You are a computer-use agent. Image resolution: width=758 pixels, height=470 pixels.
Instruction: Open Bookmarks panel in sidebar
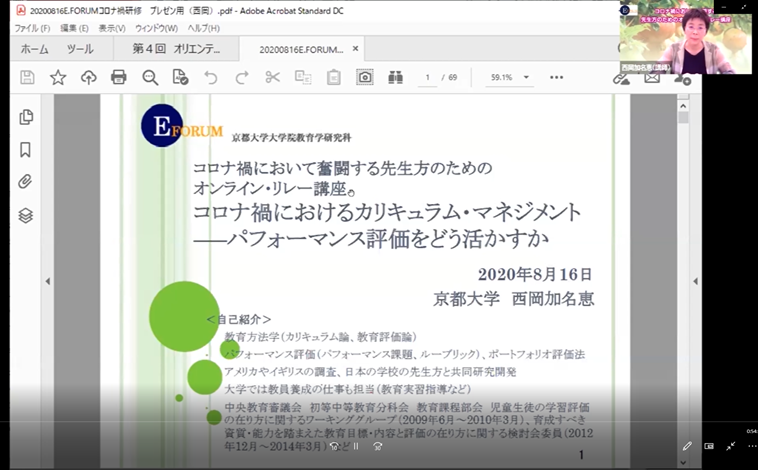tap(25, 150)
